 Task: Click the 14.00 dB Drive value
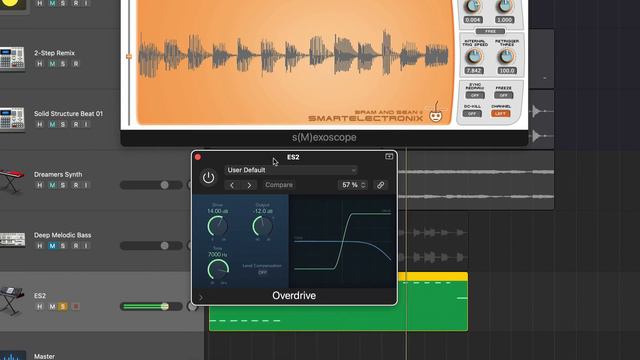click(x=218, y=211)
